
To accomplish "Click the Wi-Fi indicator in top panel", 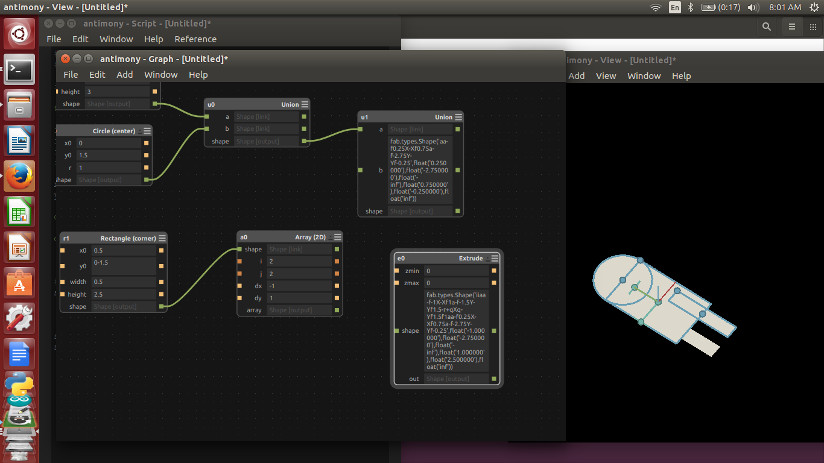I will [x=655, y=7].
